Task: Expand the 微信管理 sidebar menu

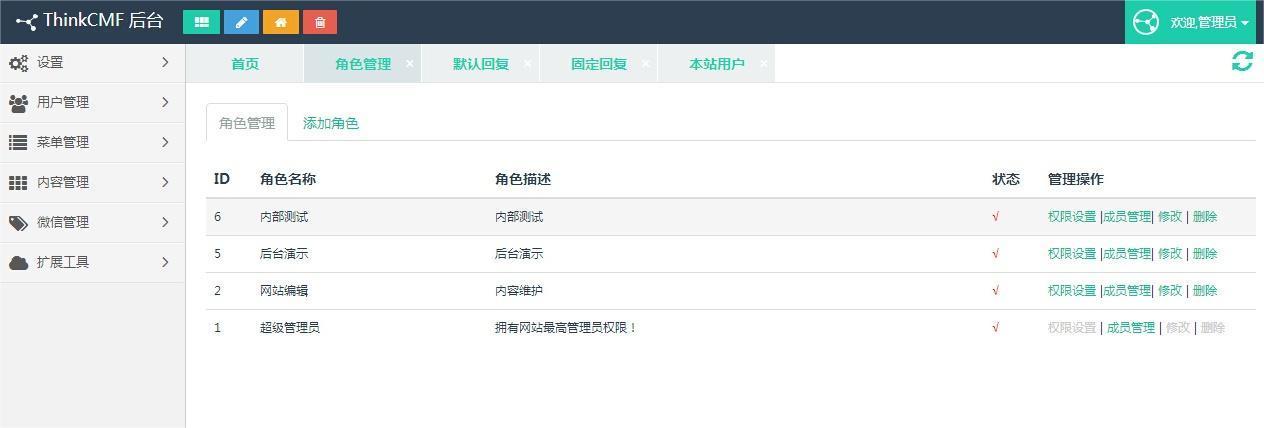Action: (x=92, y=222)
